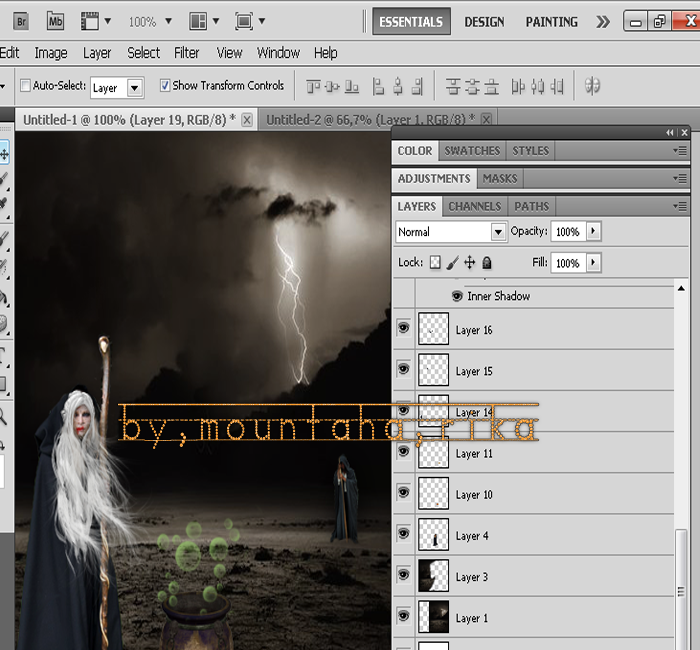Image resolution: width=700 pixels, height=650 pixels.
Task: Click Align Top Edges icon
Action: [x=313, y=86]
